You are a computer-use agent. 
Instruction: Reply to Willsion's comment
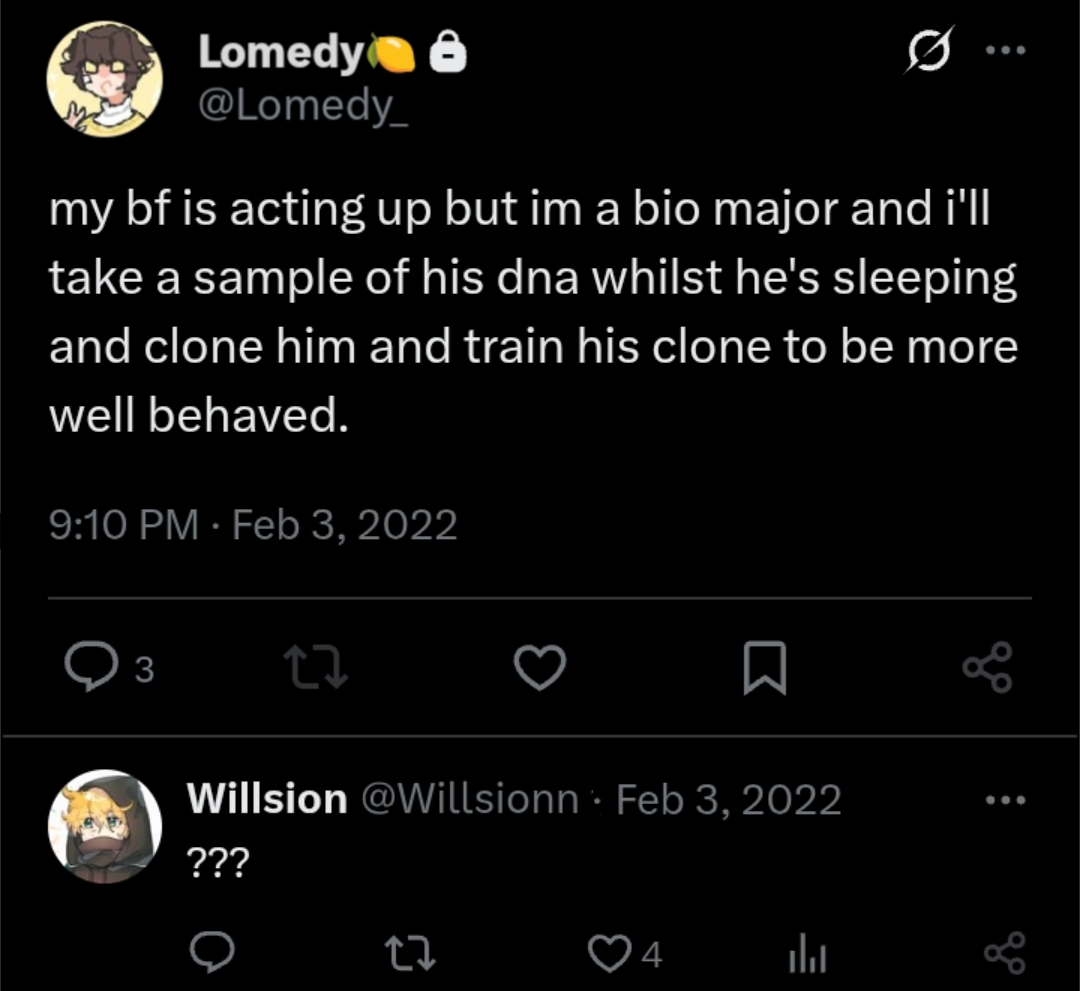212,952
